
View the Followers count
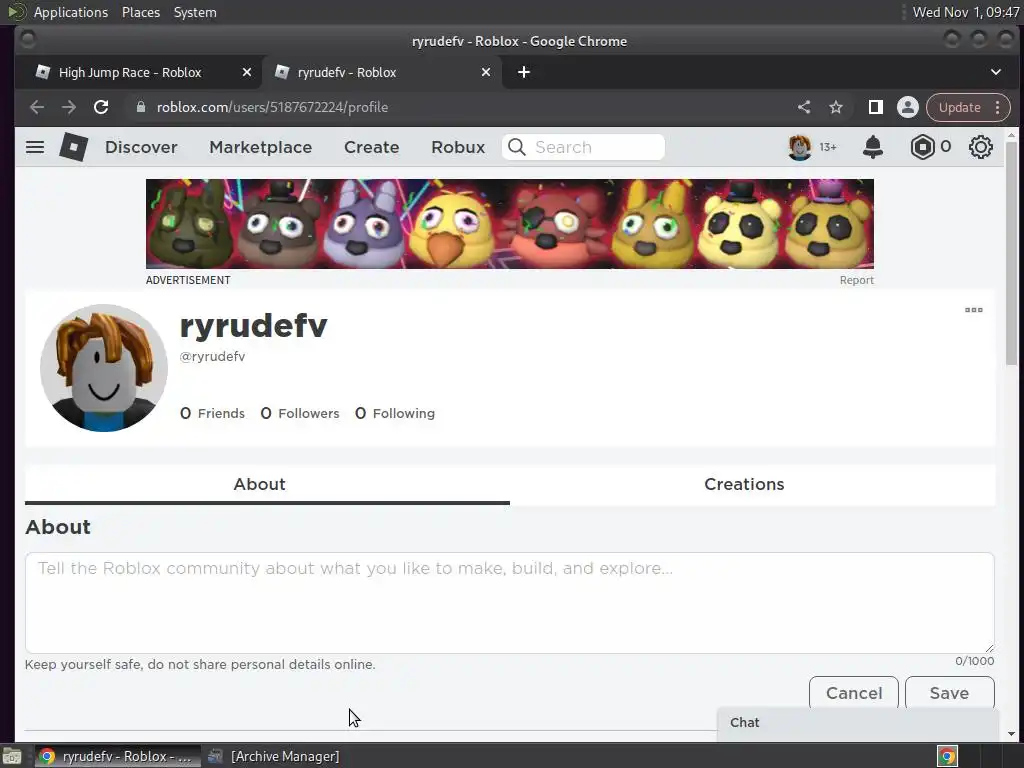coord(300,413)
